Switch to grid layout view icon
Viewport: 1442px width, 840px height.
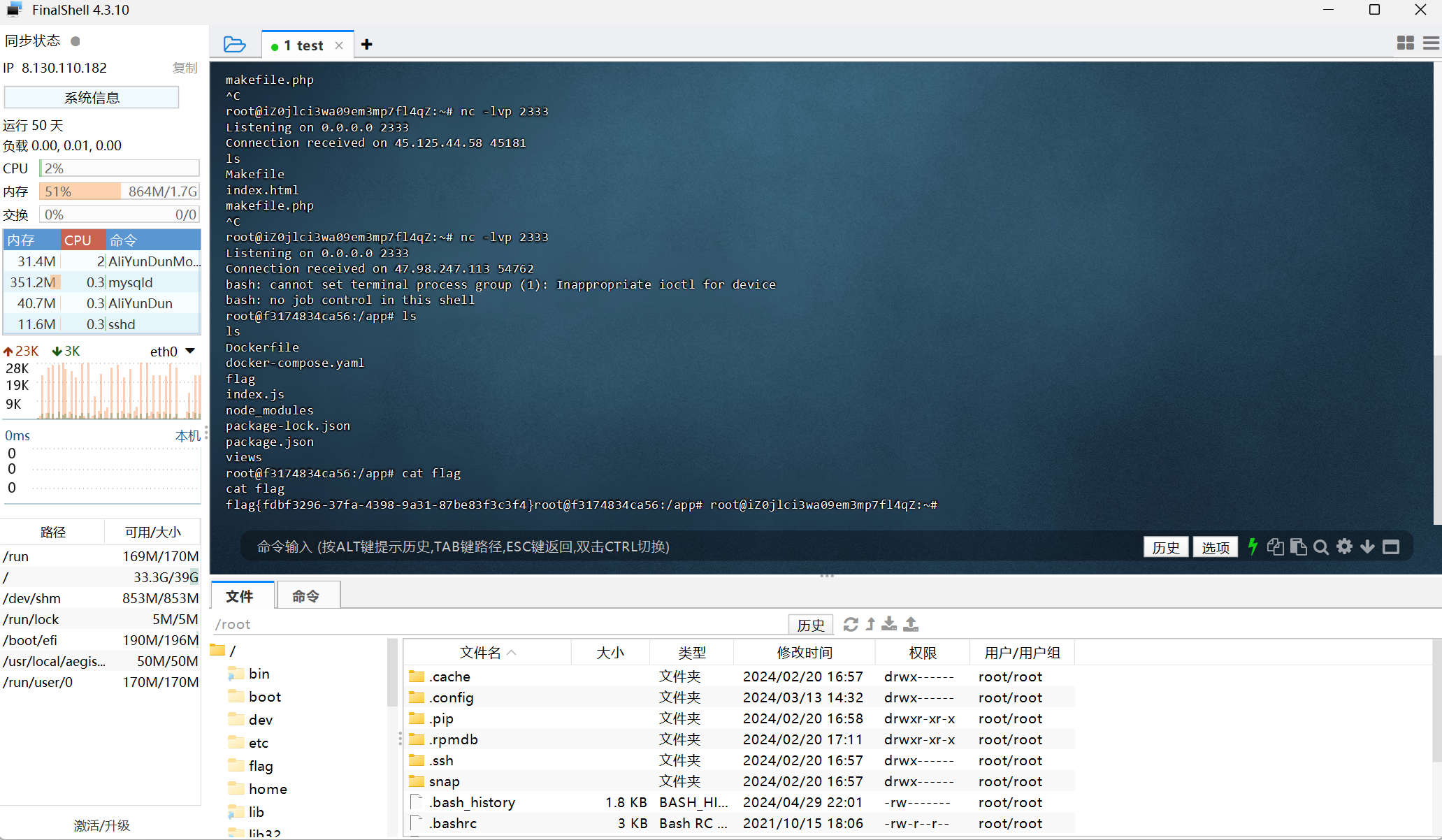tap(1405, 43)
